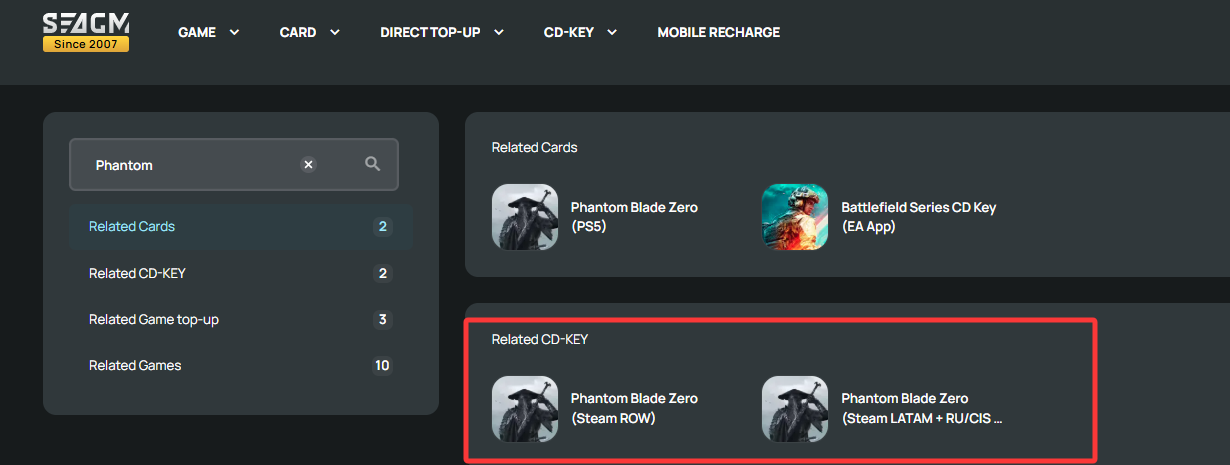Screen dimensions: 1230x465
Task: Run search with magnifier icon
Action: point(373,164)
